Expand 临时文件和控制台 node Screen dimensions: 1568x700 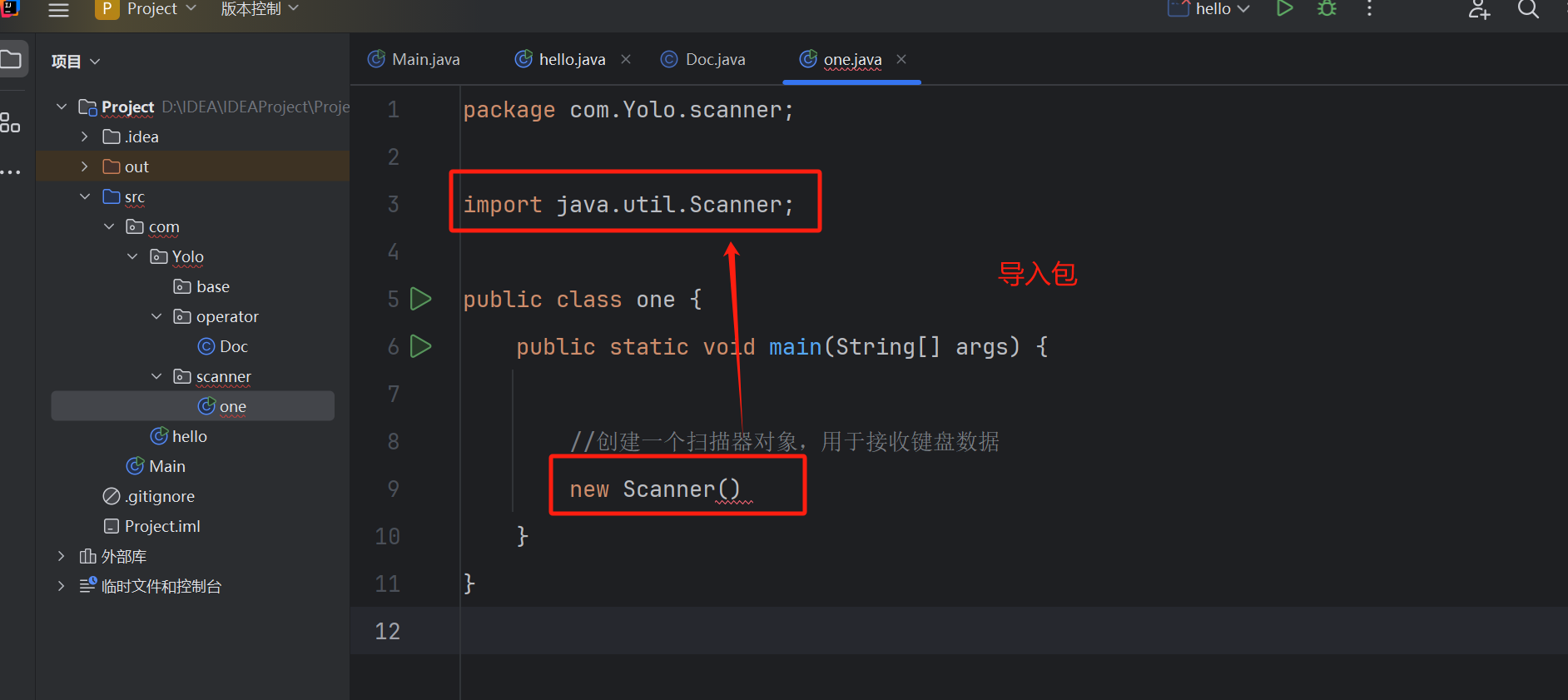click(61, 586)
